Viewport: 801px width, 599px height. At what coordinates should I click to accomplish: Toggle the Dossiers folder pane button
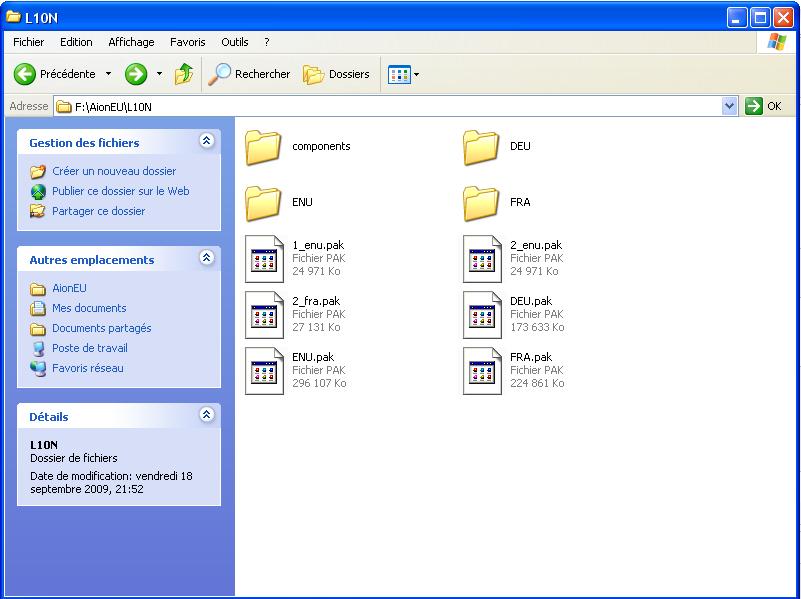click(x=336, y=75)
